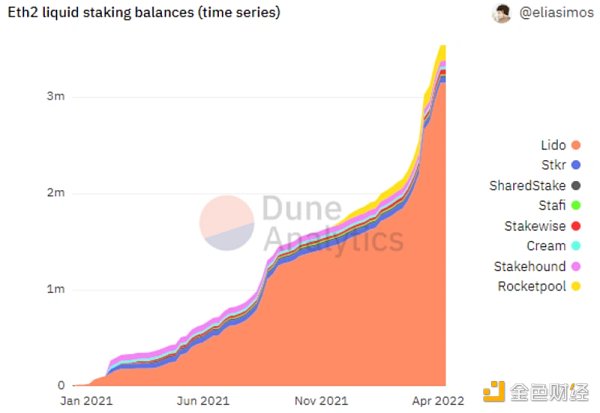Image resolution: width=600 pixels, height=413 pixels.
Task: Click the Cream cyan legend dot
Action: click(575, 246)
